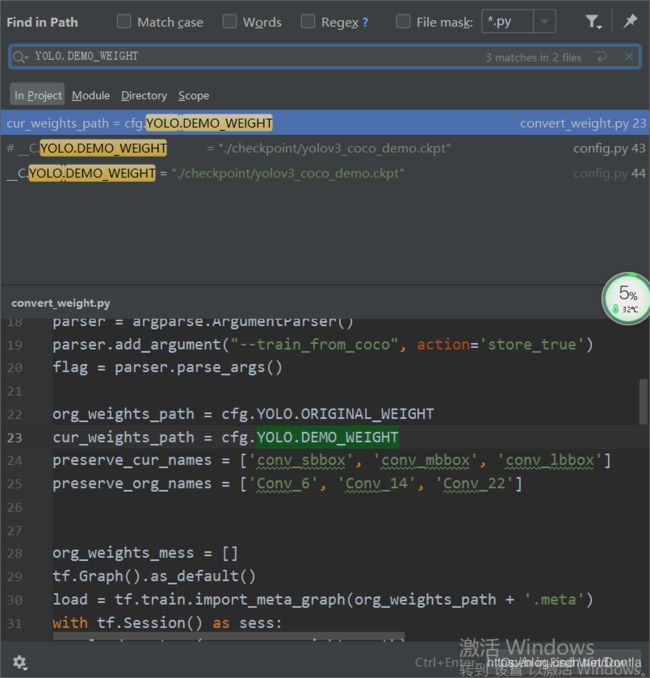Select the config.py 43 result row

[x=325, y=148]
